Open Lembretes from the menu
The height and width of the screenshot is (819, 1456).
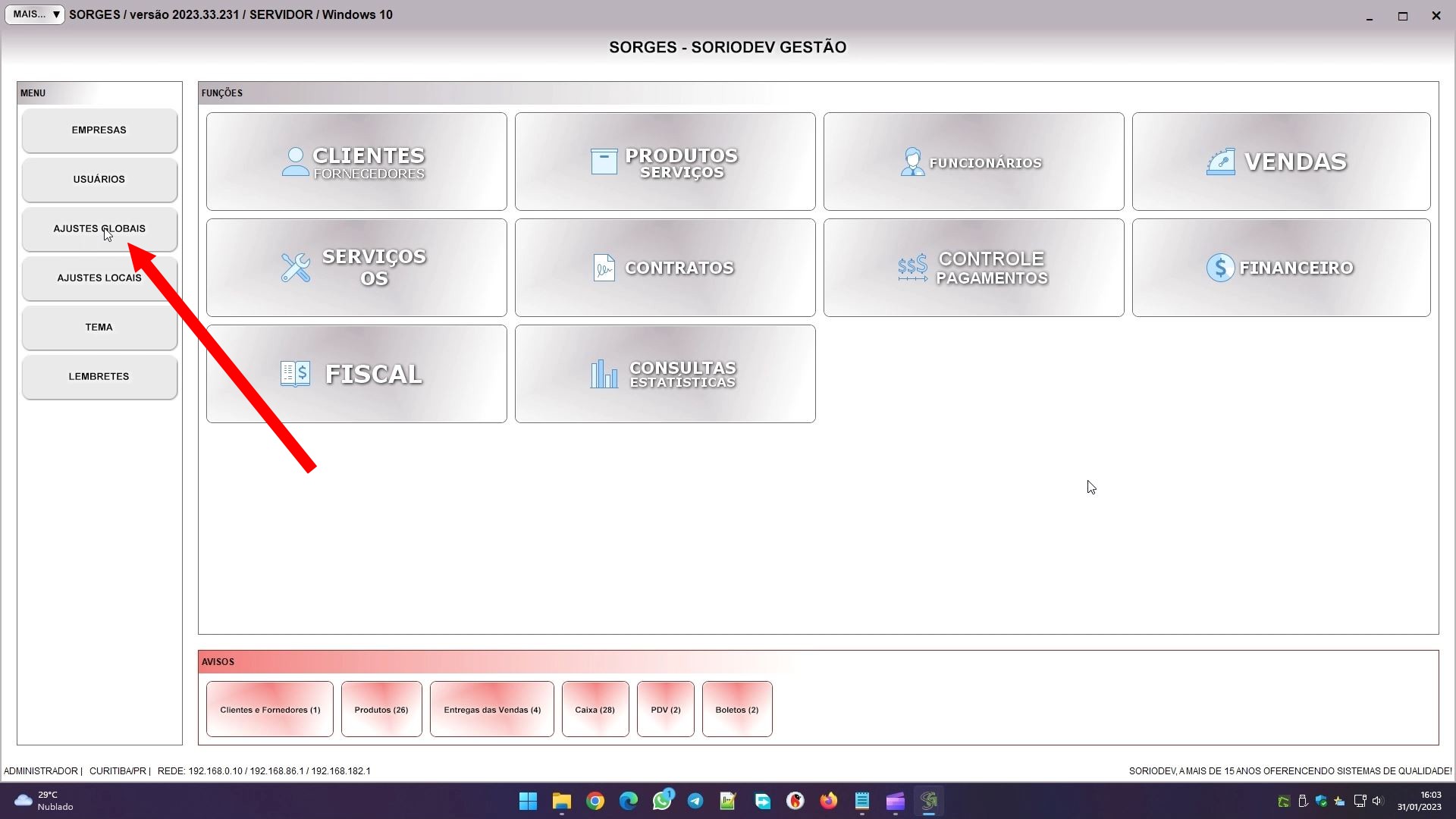99,377
